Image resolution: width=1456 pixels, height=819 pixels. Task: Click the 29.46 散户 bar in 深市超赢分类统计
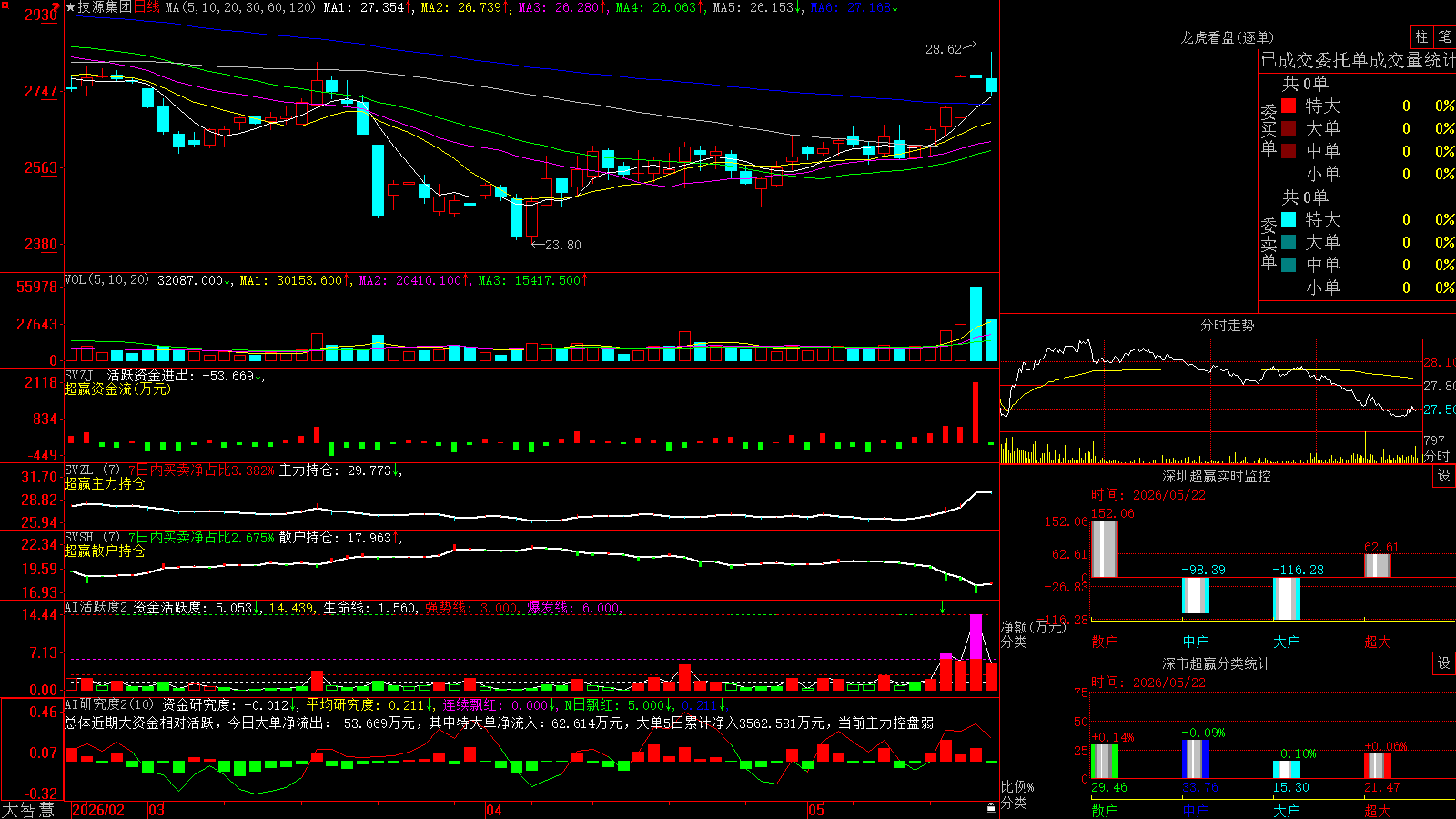[x=1104, y=762]
